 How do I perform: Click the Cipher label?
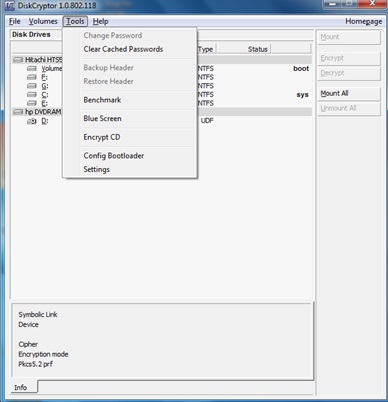tap(28, 344)
